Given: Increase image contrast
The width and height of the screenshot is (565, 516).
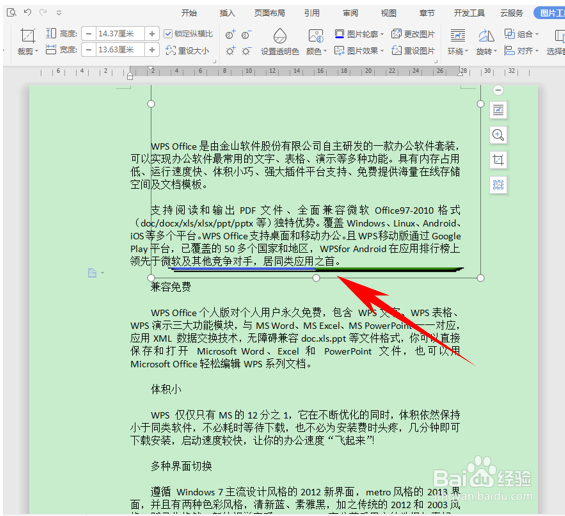Looking at the screenshot, I should tap(230, 35).
